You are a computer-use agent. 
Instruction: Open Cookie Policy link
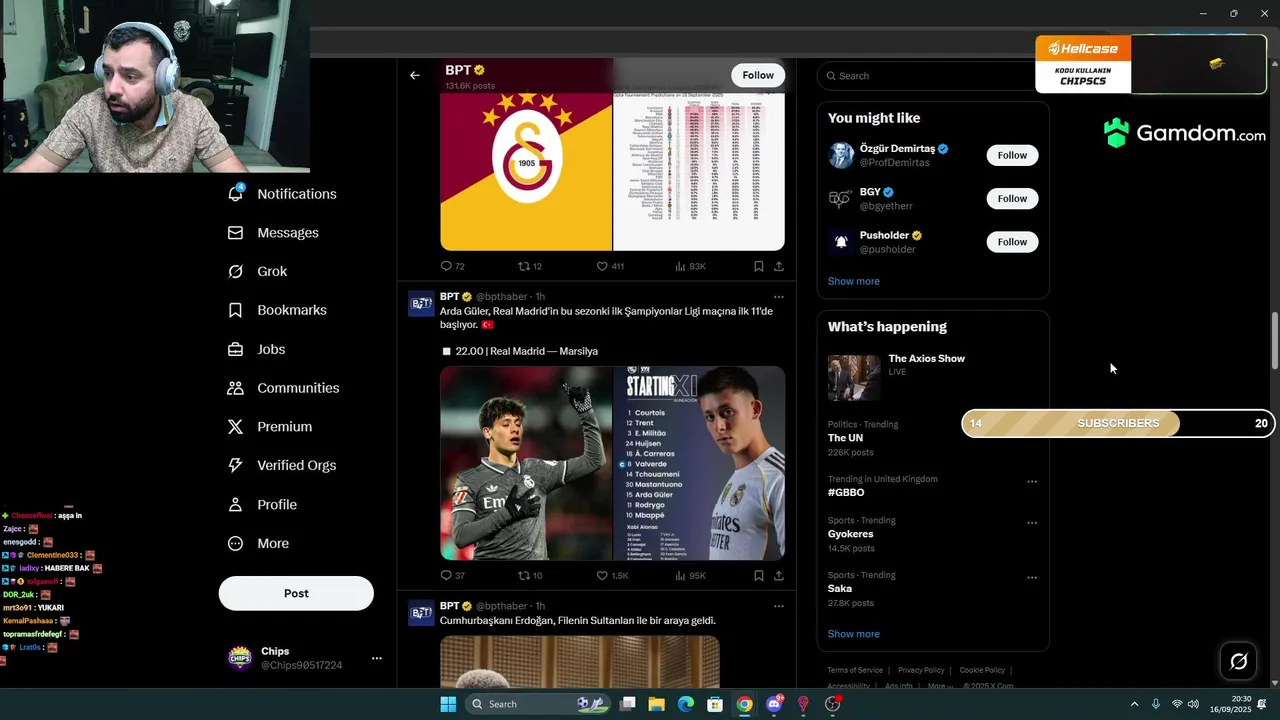click(x=982, y=670)
